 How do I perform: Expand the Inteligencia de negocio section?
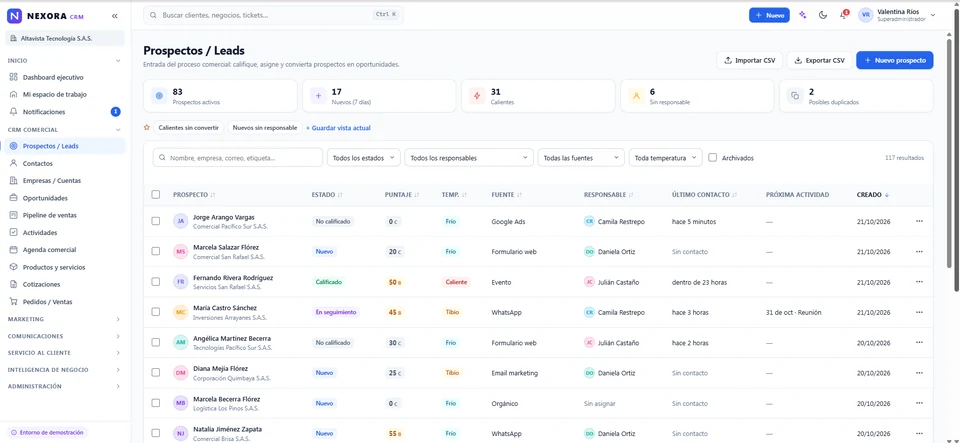[x=64, y=370]
